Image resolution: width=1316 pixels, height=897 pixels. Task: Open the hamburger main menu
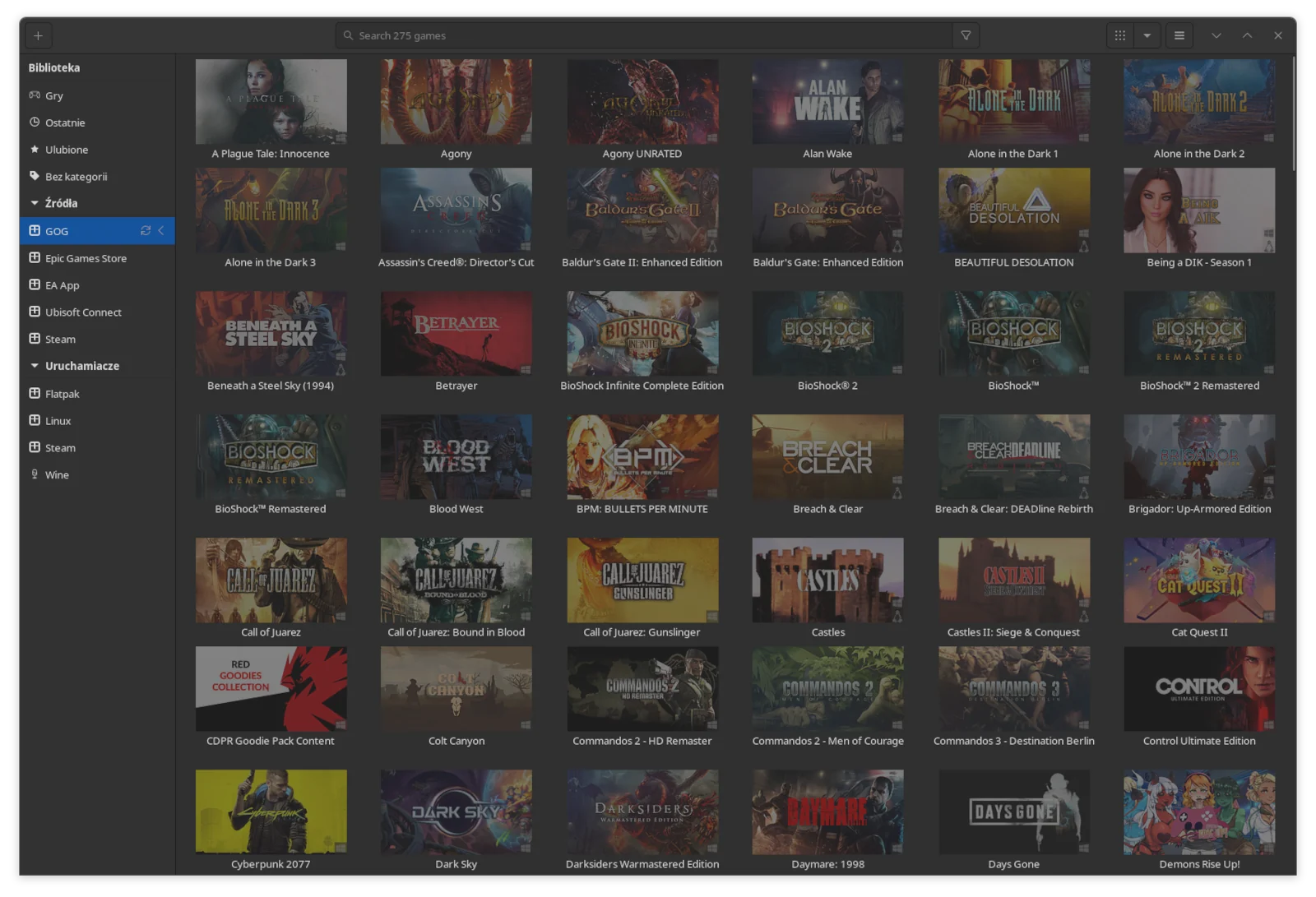[1179, 35]
